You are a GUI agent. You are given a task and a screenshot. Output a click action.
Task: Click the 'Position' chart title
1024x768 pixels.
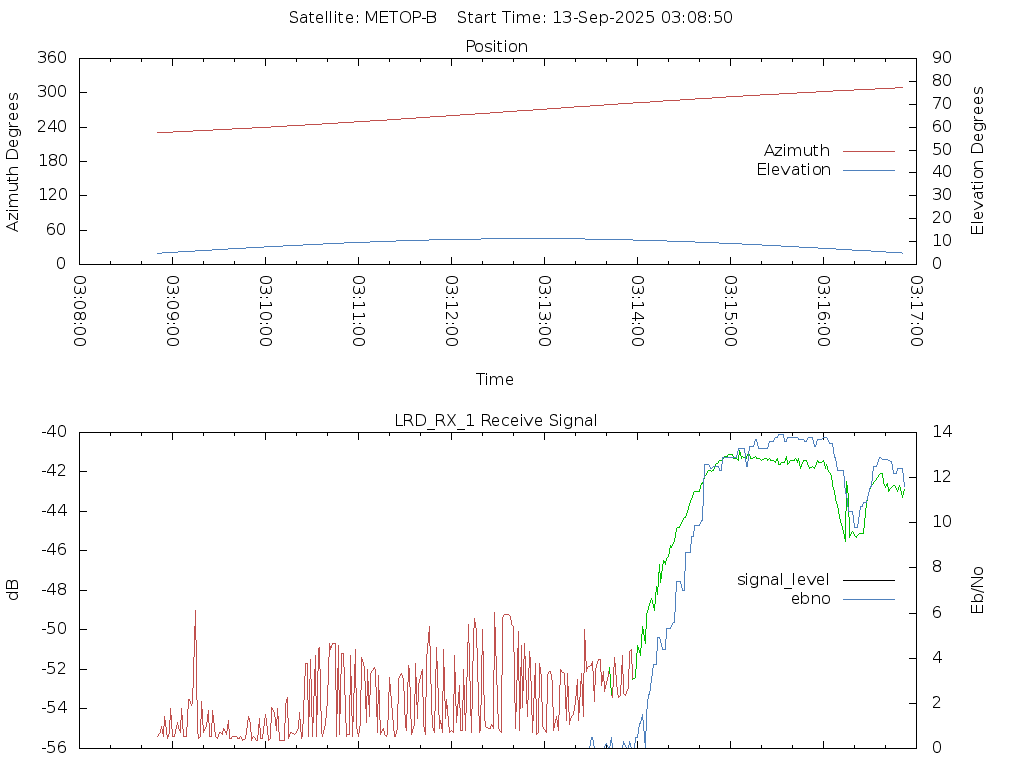tap(496, 46)
